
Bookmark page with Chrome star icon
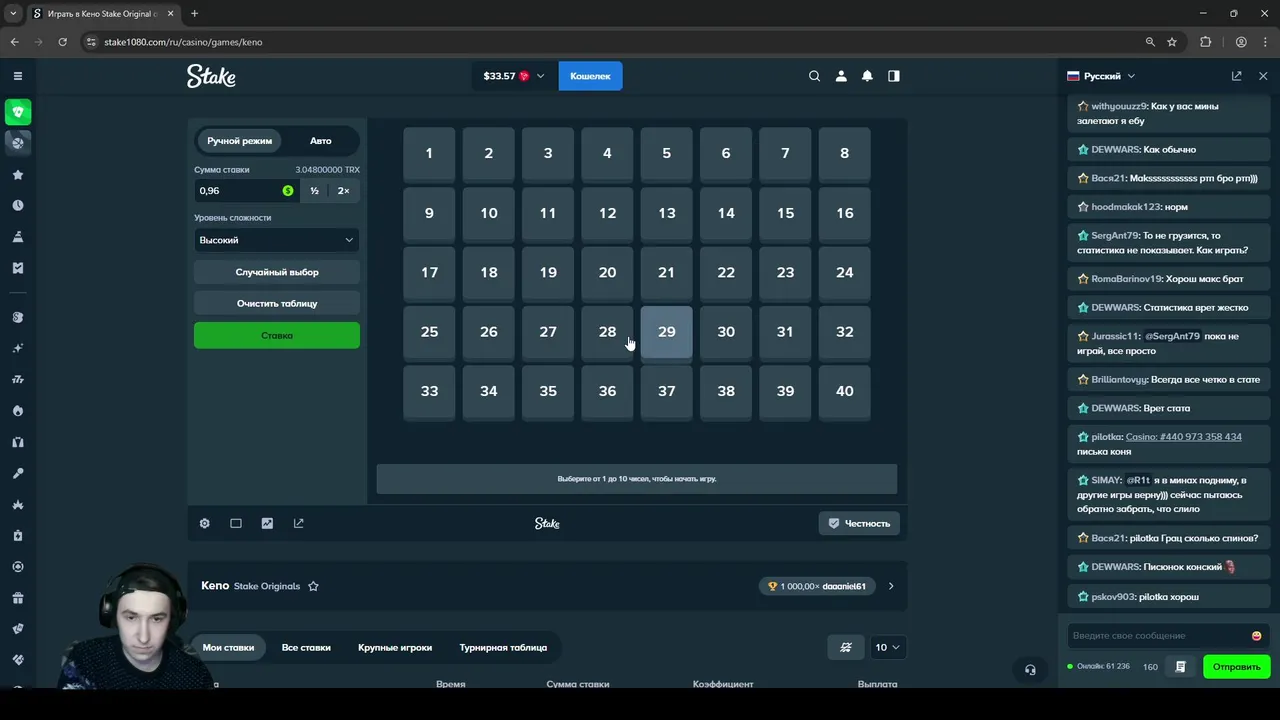1172,42
